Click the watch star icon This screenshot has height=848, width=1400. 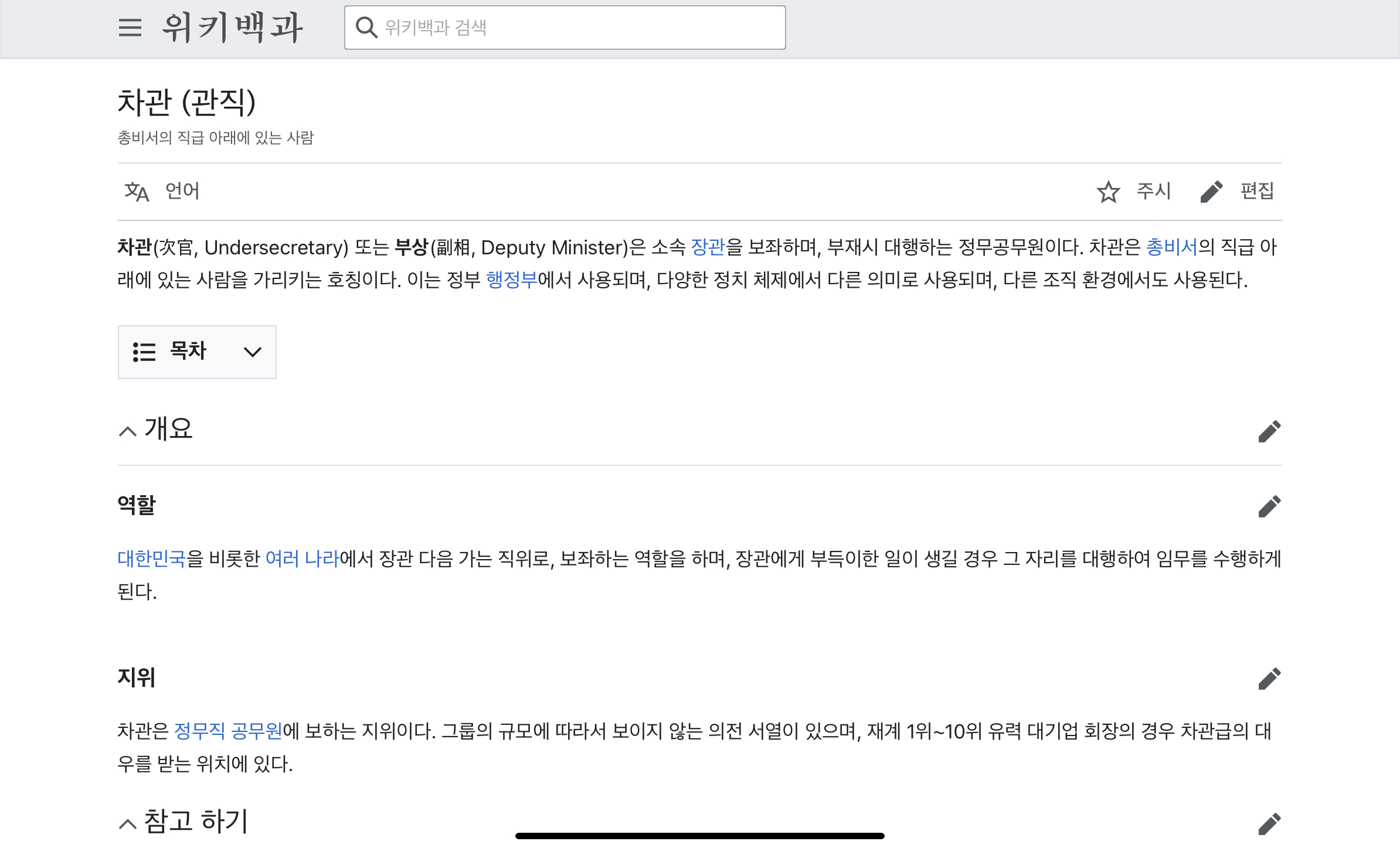pos(1108,192)
